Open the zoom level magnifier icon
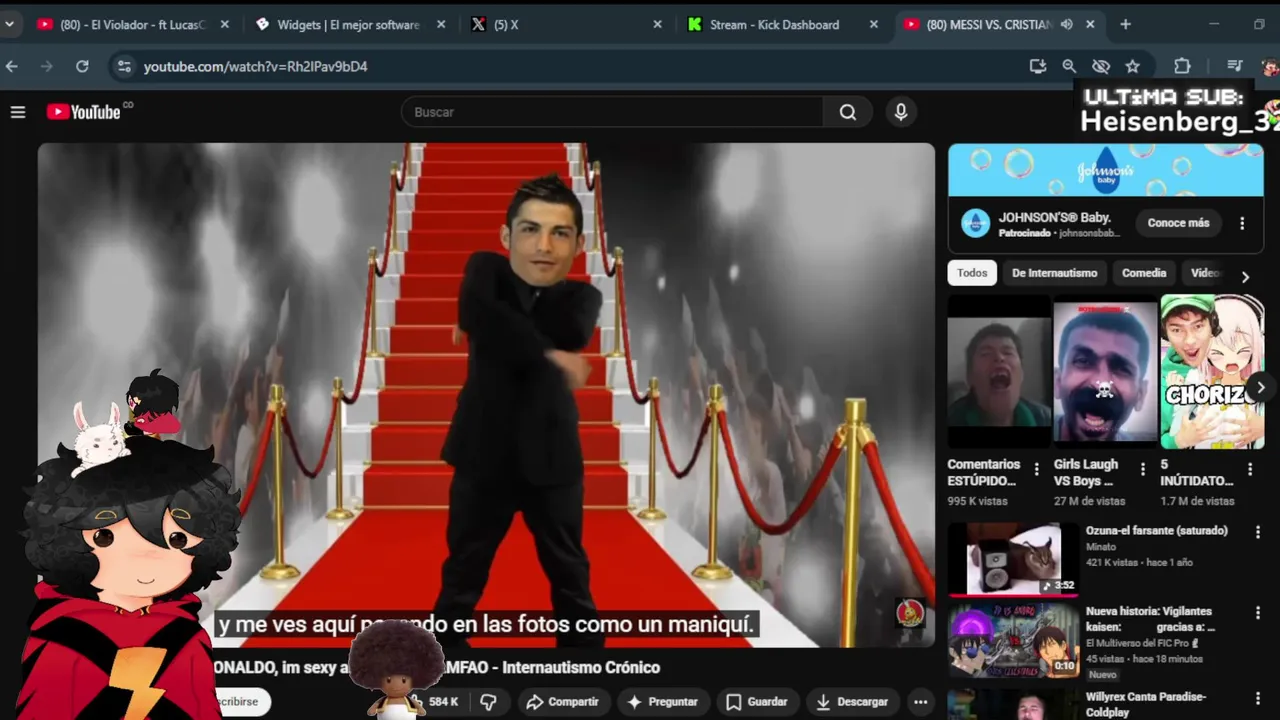Viewport: 1280px width, 720px height. [1069, 66]
